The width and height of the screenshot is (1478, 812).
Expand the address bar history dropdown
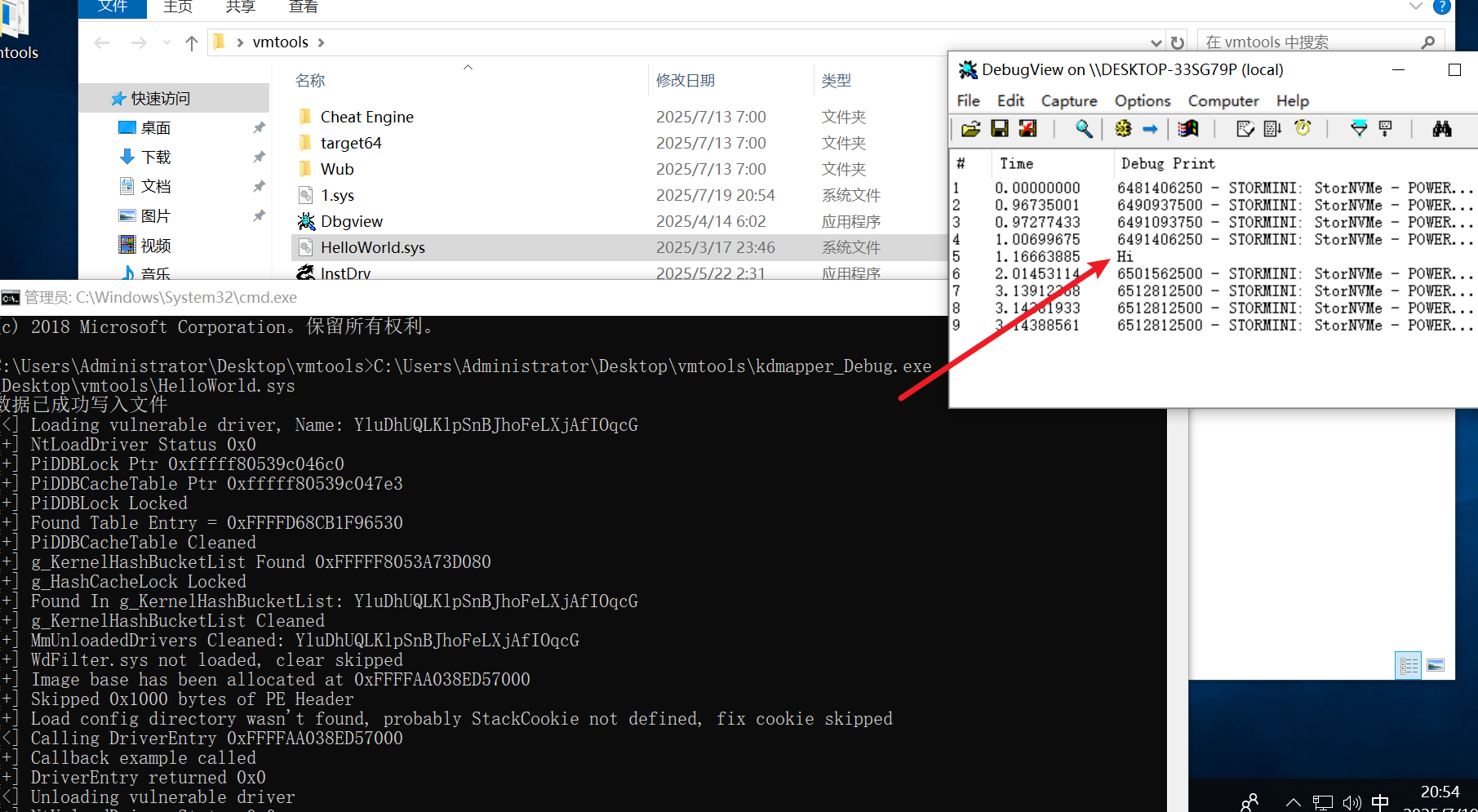(1156, 42)
